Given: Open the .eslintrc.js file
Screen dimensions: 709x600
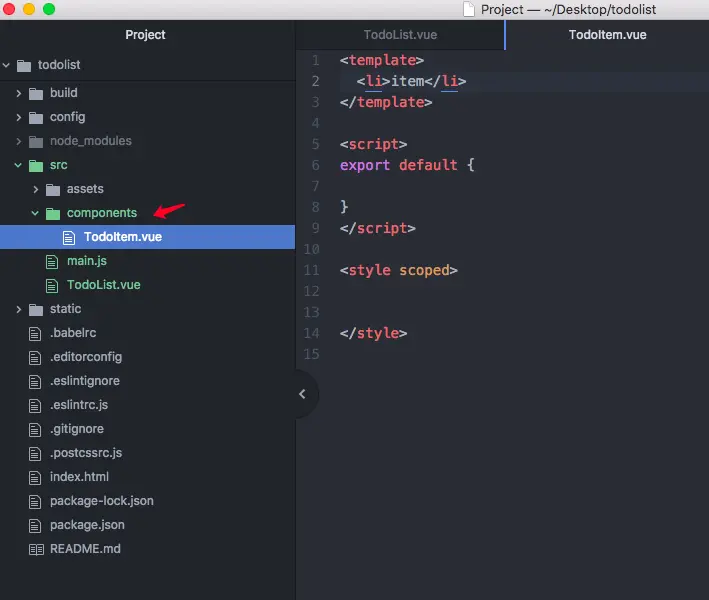Looking at the screenshot, I should (79, 405).
